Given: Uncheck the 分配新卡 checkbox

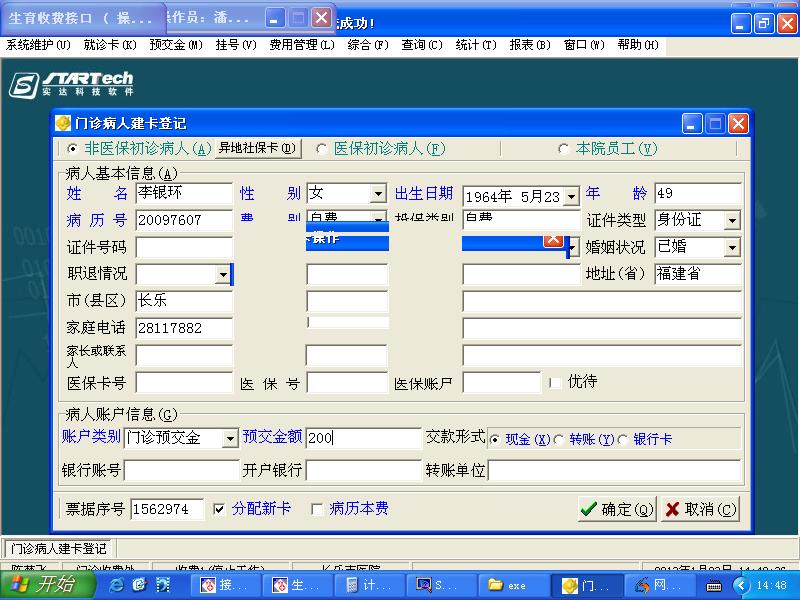Looking at the screenshot, I should [219, 509].
